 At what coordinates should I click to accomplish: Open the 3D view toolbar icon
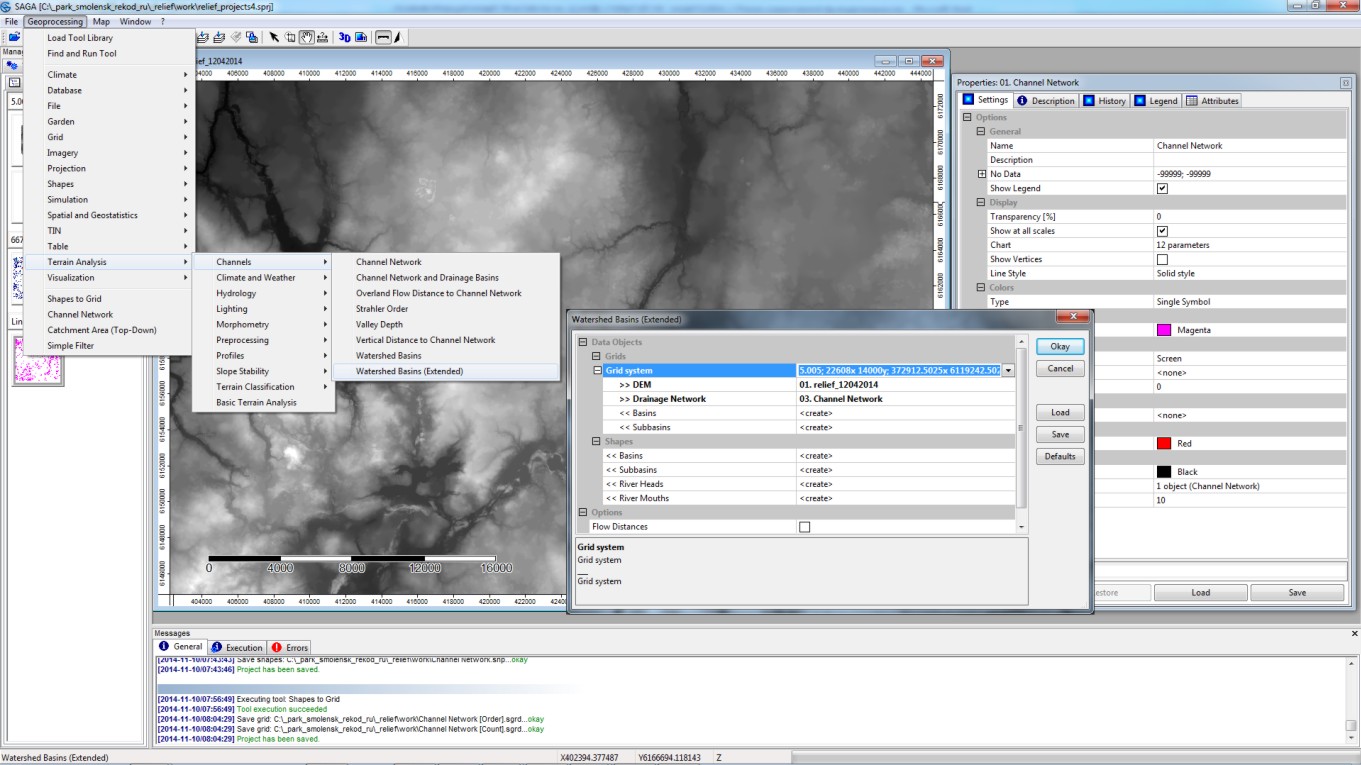344,38
